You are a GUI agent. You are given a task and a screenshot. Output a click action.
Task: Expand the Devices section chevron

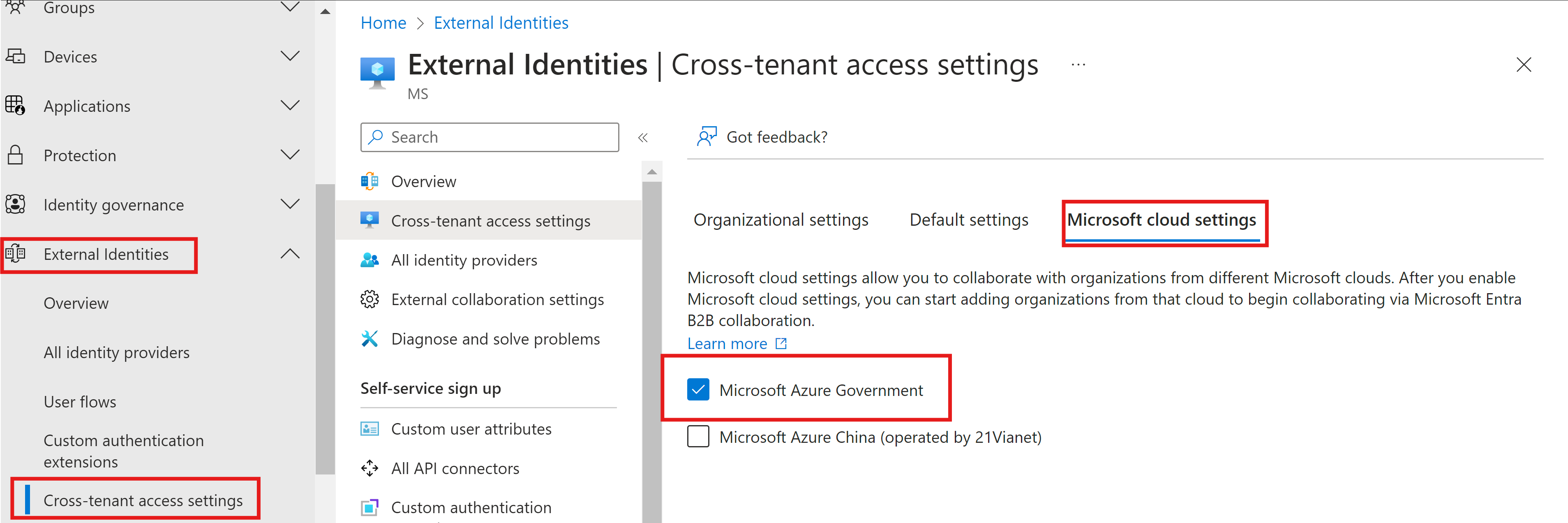[290, 56]
